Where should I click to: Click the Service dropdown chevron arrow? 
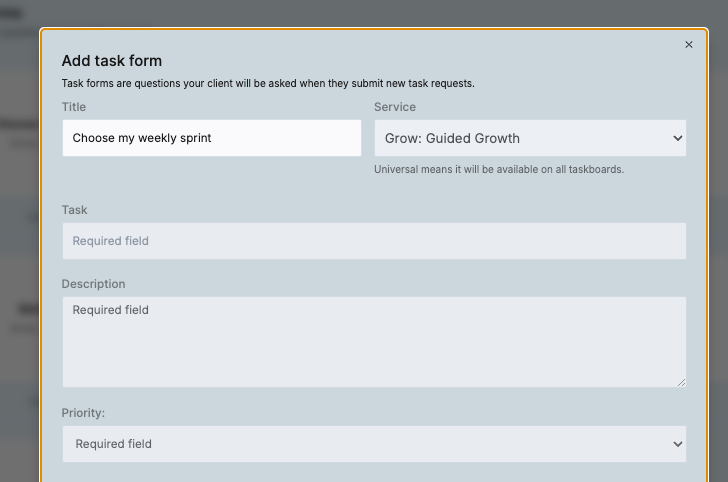pyautogui.click(x=678, y=139)
